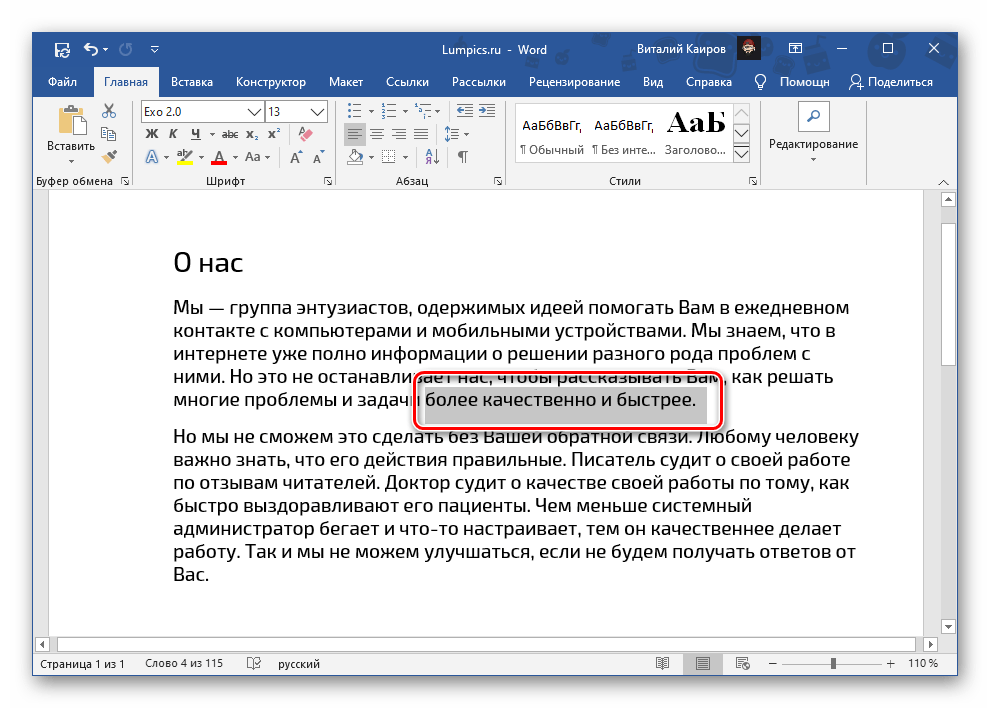Switch to the Конструктор tab
Viewport: 990px width, 708px height.
[x=271, y=82]
